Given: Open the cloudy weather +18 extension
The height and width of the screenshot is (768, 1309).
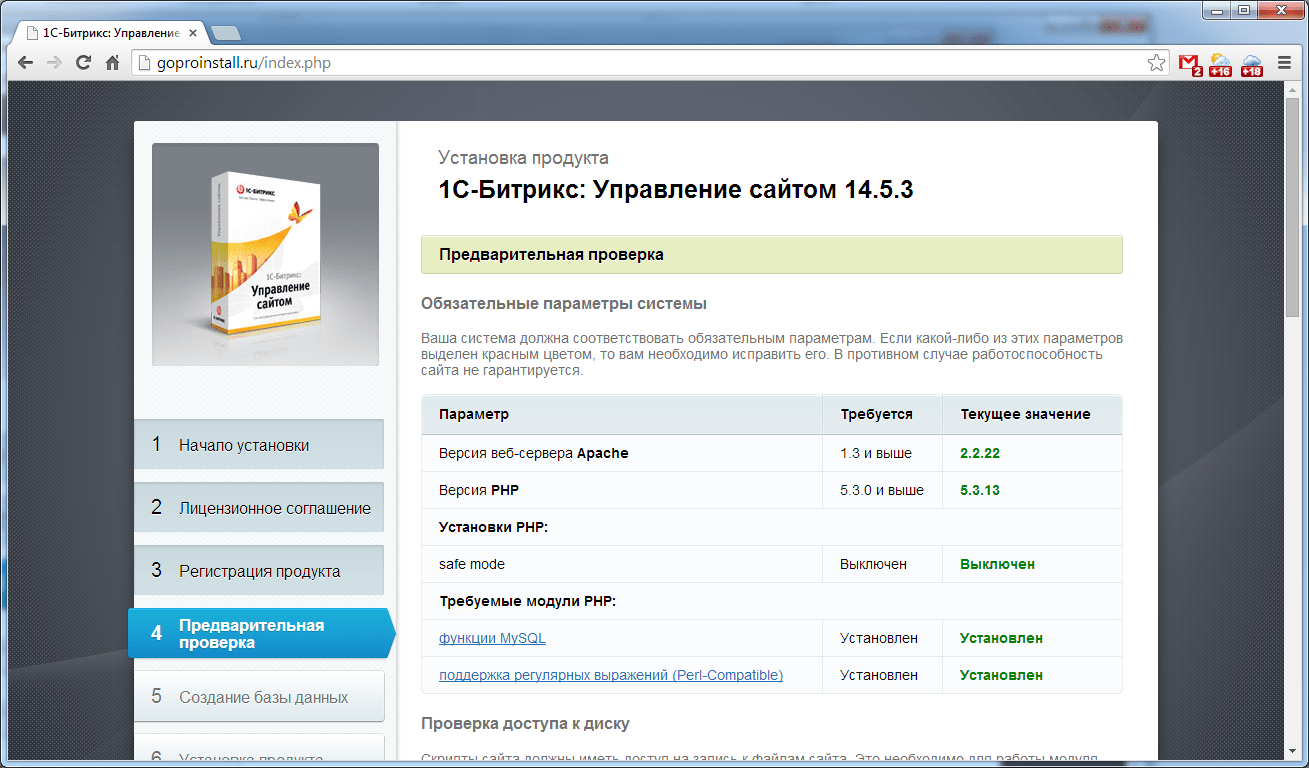Looking at the screenshot, I should [1252, 65].
